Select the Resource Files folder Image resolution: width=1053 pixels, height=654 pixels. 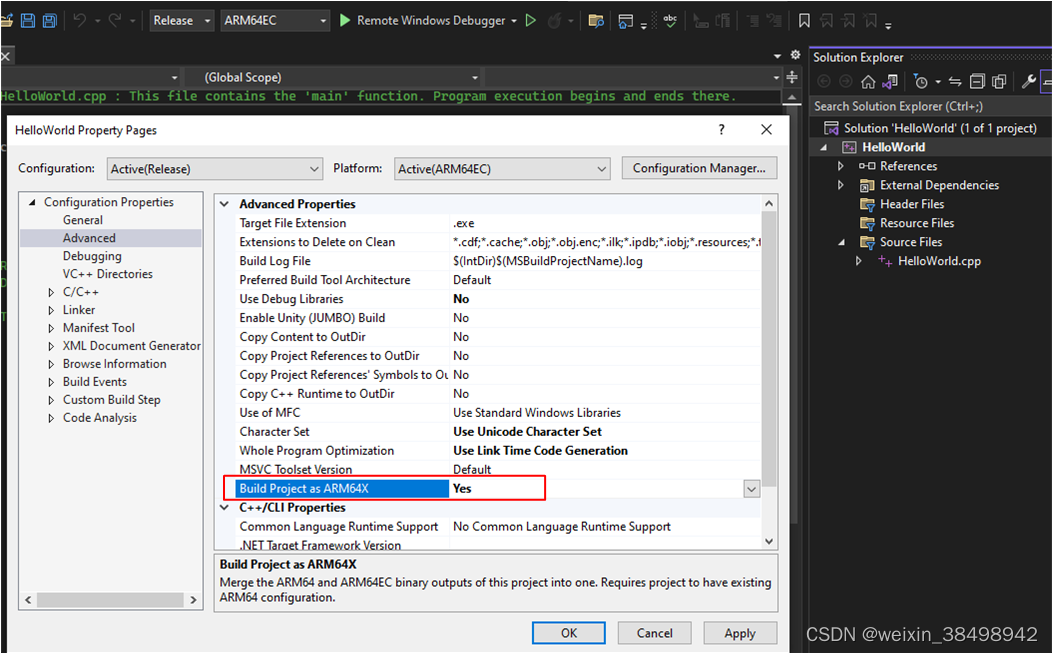[x=917, y=223]
